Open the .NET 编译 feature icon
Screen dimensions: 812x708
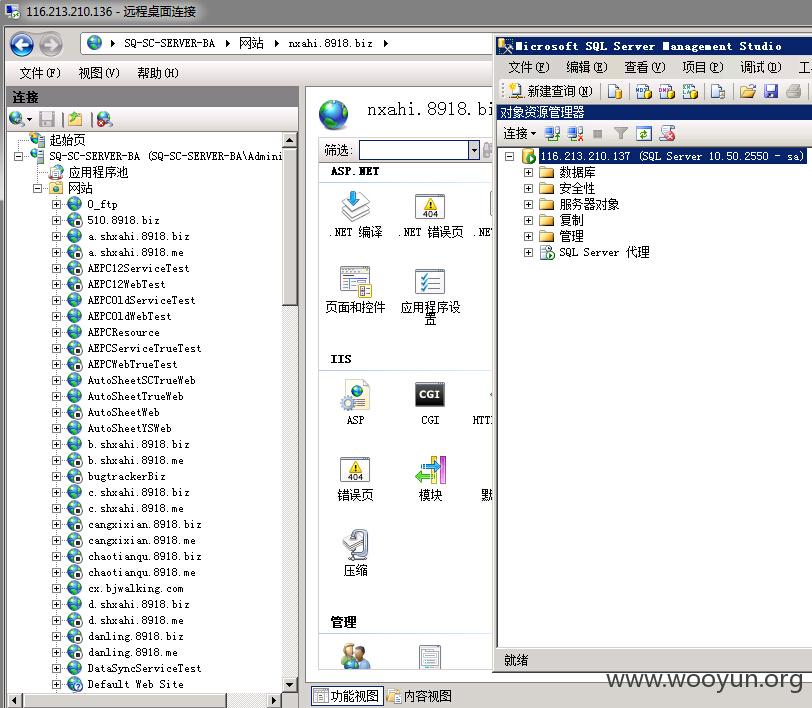(x=356, y=214)
